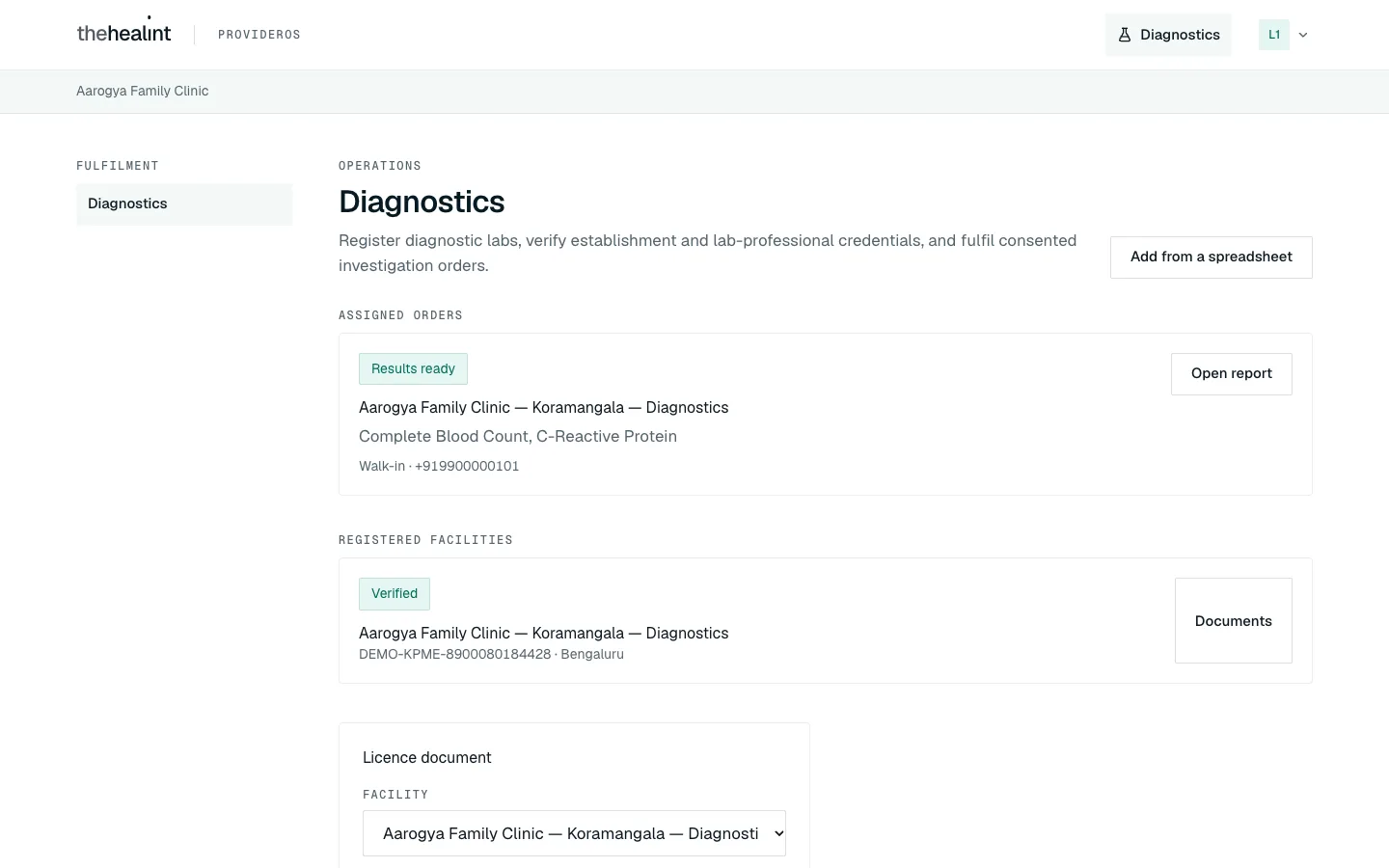This screenshot has height=868, width=1389.
Task: Click the FACILITY field label
Action: tap(395, 795)
